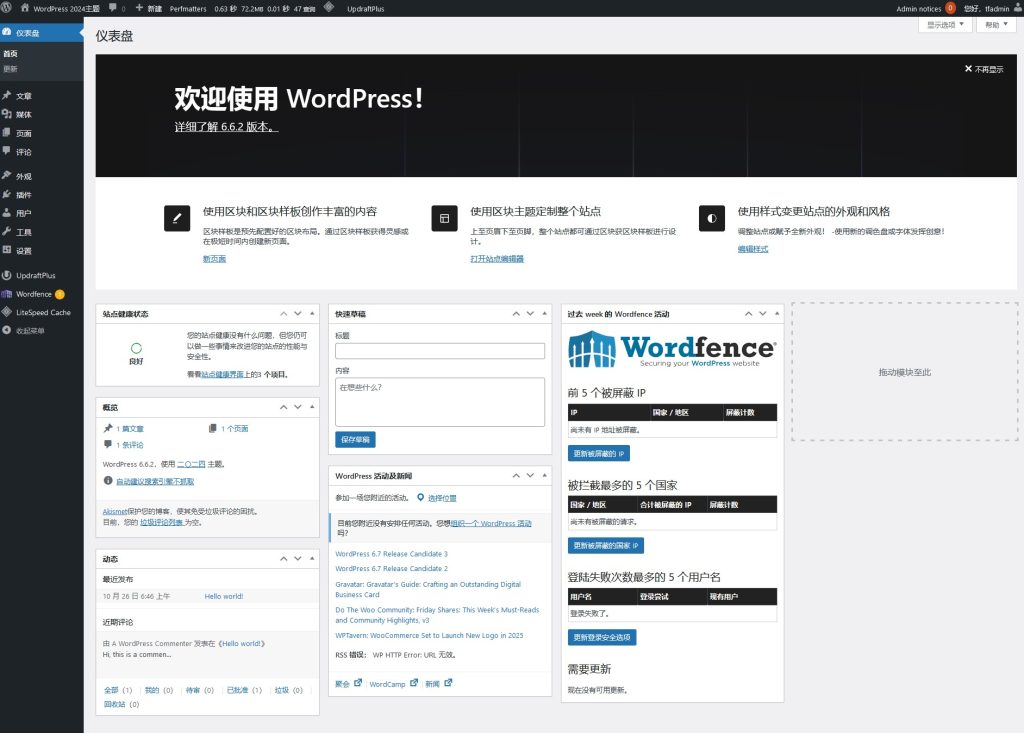
Task: Open the 显示选项 dropdown
Action: [943, 24]
